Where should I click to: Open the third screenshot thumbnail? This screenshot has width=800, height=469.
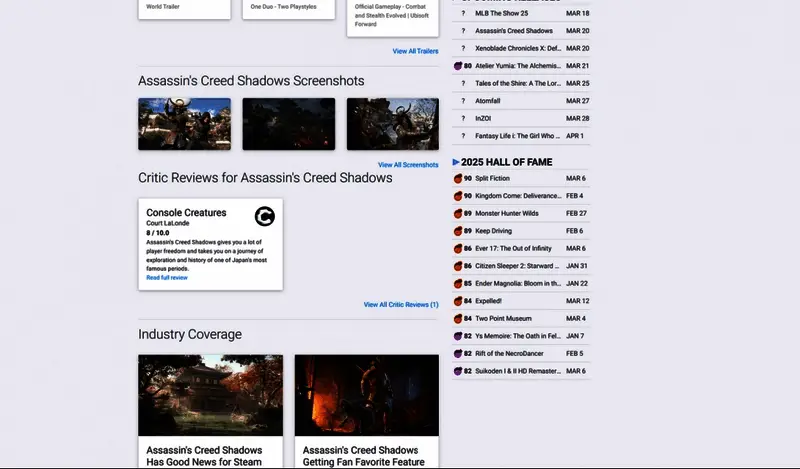pyautogui.click(x=392, y=124)
